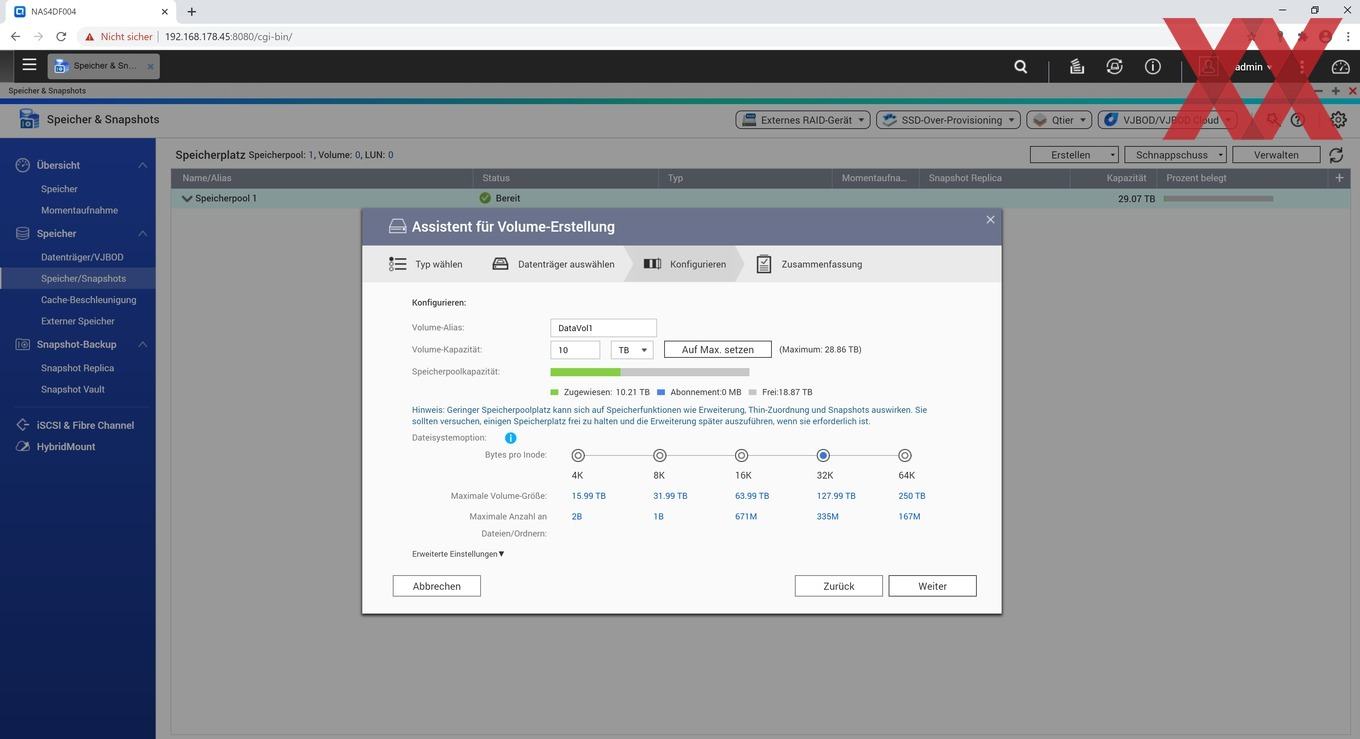Click the Storage & Snapshots app logo
The width and height of the screenshot is (1360, 739).
(29, 120)
